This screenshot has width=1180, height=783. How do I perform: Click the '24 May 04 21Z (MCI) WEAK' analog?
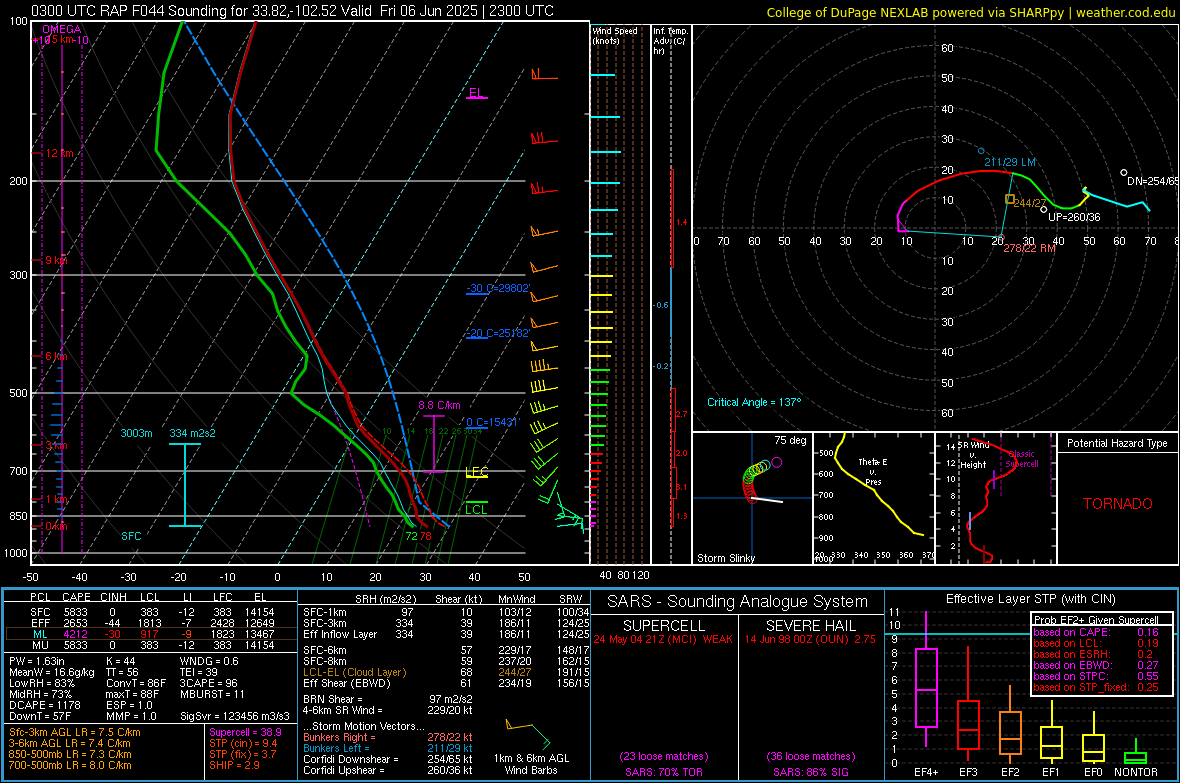click(663, 639)
